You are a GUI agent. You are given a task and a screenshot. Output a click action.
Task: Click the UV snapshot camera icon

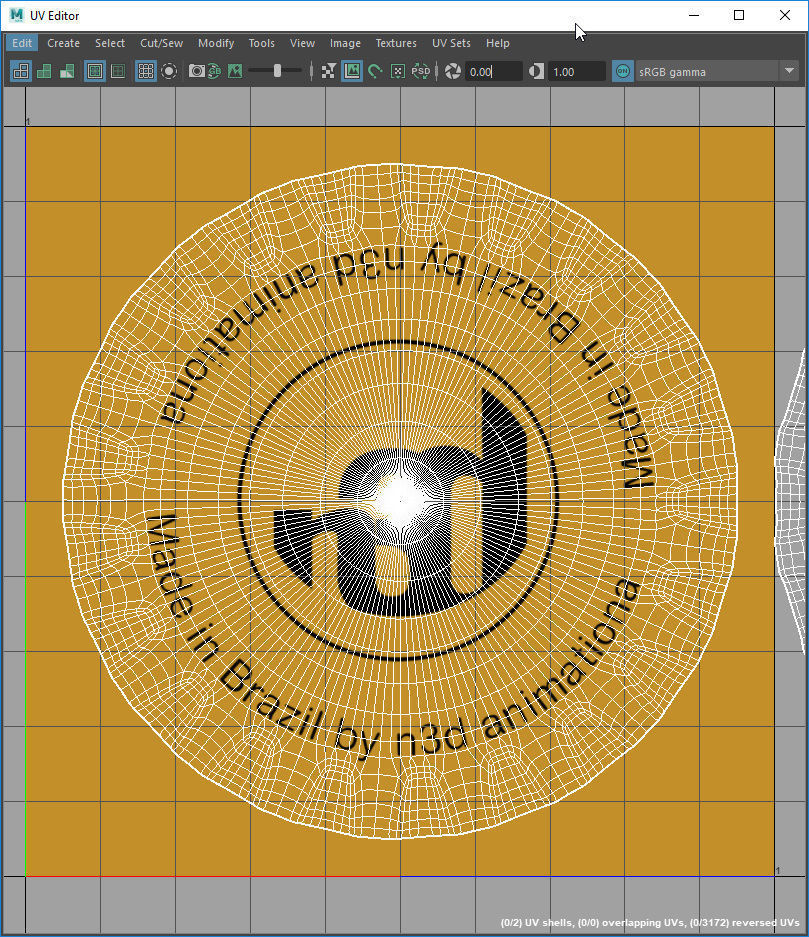196,72
